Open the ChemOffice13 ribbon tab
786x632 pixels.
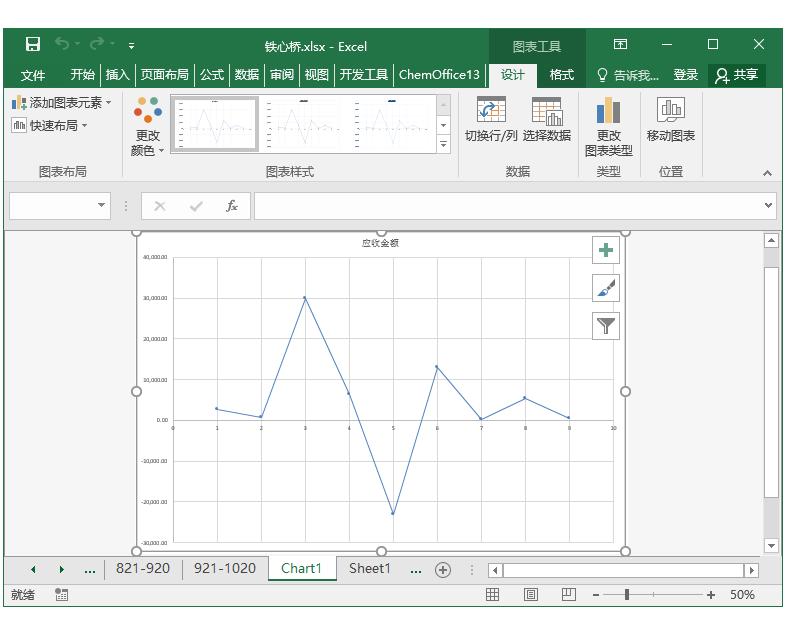click(439, 75)
